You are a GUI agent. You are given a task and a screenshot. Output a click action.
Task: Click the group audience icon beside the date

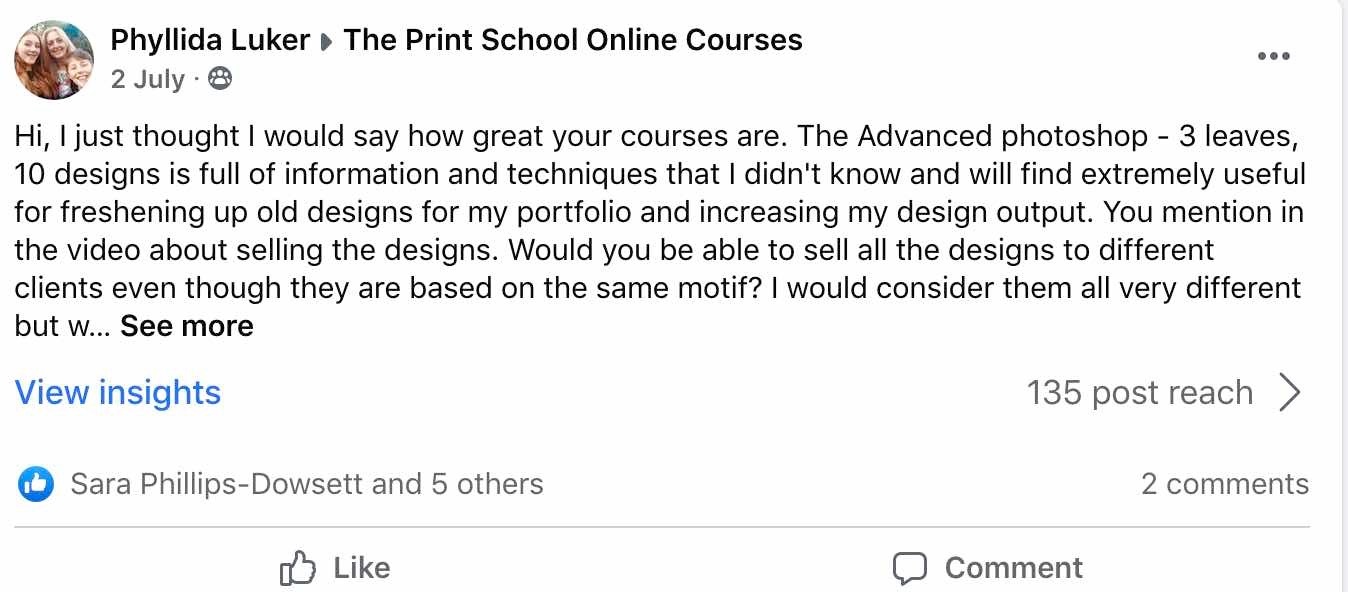point(219,79)
